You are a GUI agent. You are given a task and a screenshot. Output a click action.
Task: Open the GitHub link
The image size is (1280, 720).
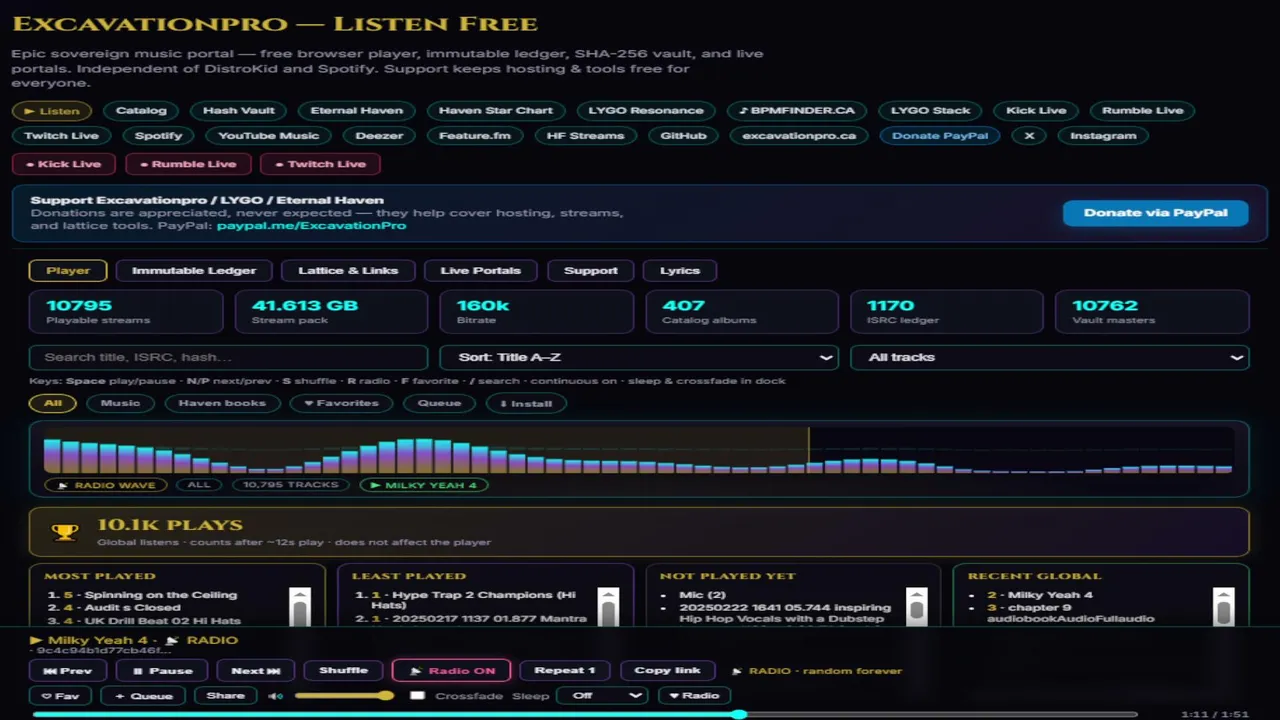point(683,136)
